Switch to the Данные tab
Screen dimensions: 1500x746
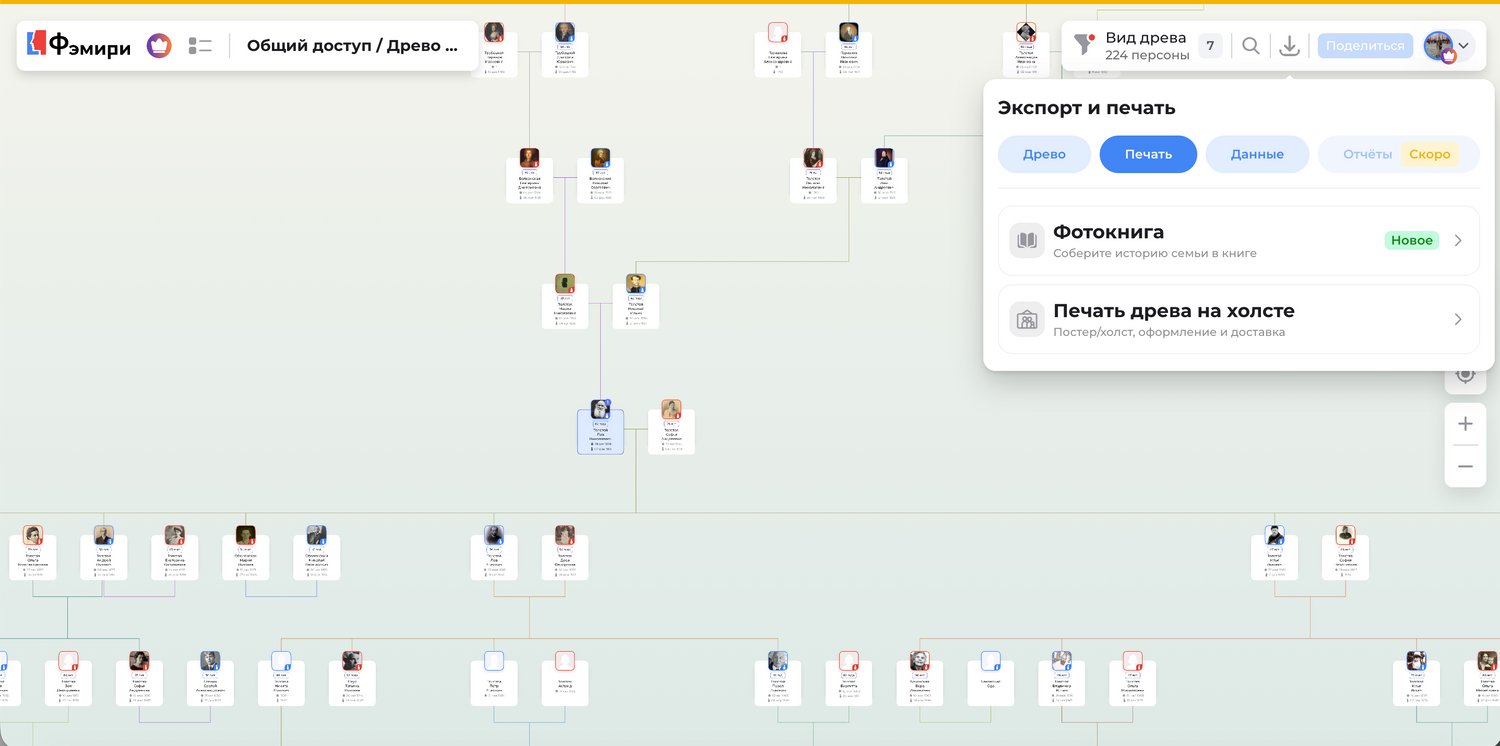pyautogui.click(x=1257, y=155)
